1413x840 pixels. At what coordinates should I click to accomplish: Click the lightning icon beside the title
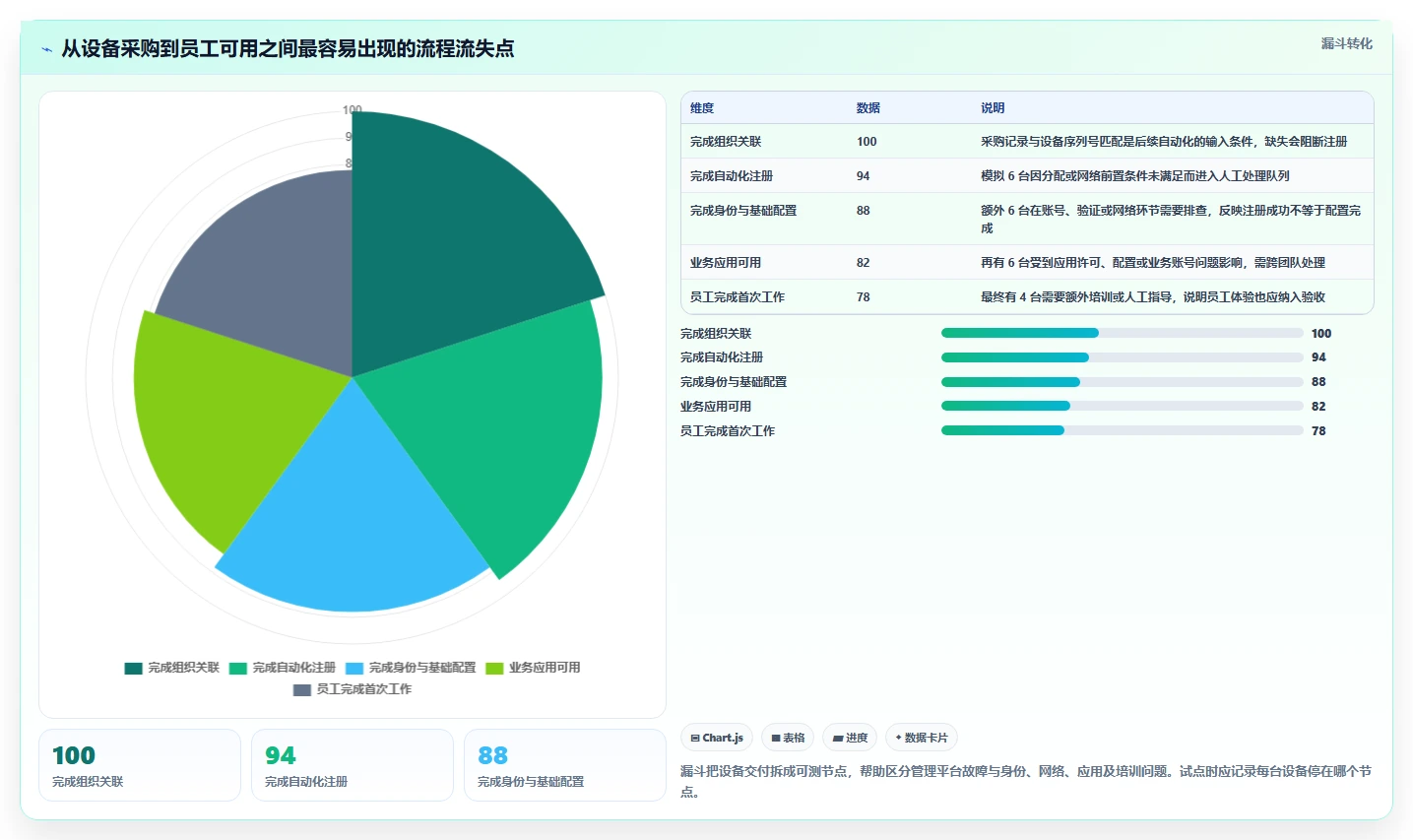pyautogui.click(x=47, y=49)
